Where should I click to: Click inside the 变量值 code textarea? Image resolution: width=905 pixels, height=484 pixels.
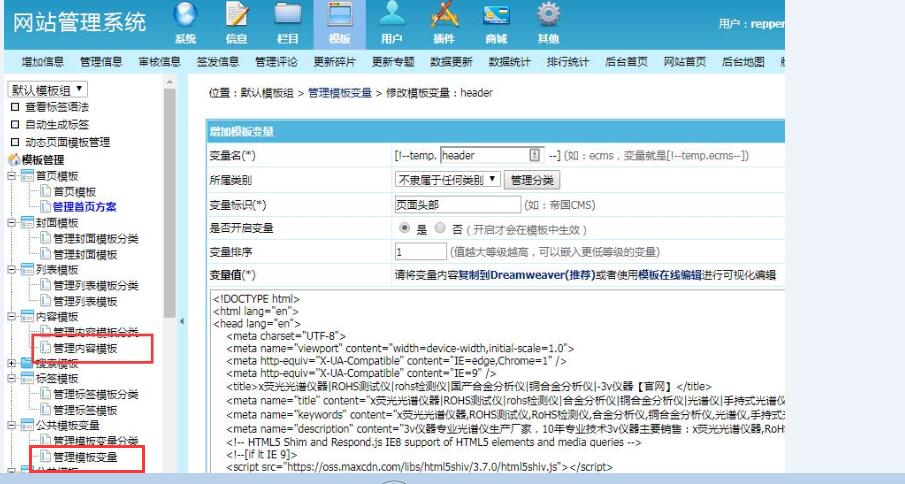[497, 381]
